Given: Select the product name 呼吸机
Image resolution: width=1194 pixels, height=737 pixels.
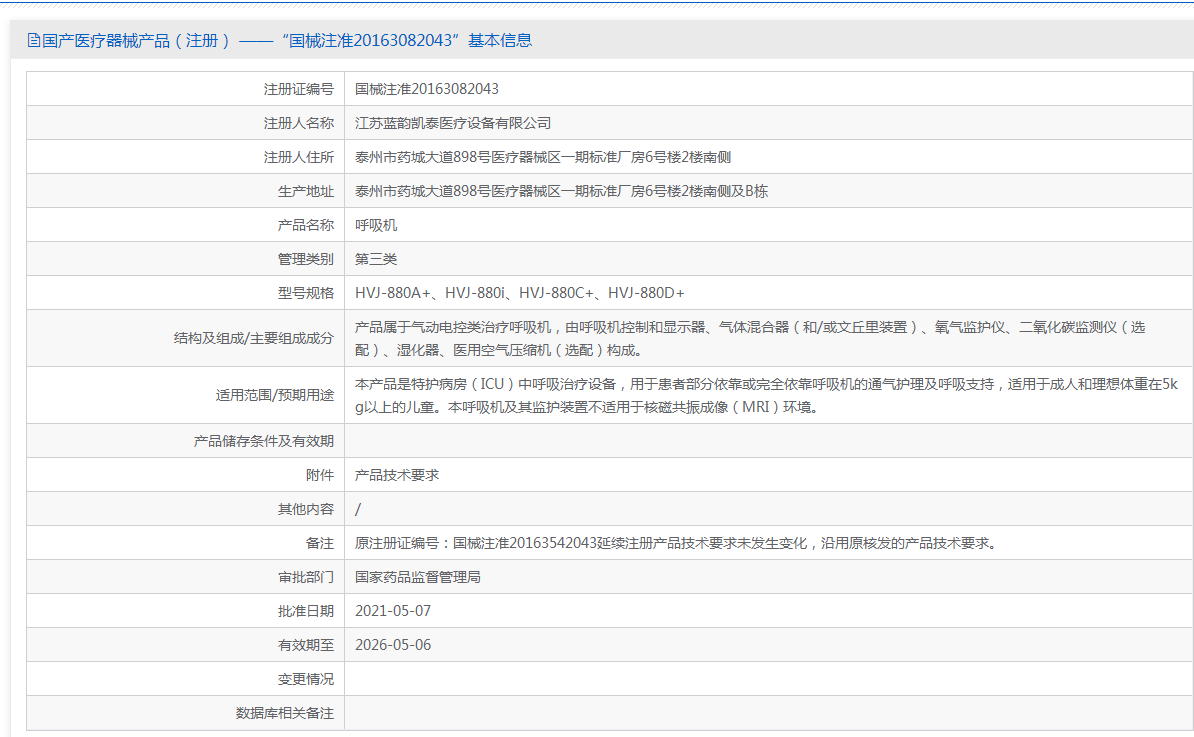Looking at the screenshot, I should 376,225.
